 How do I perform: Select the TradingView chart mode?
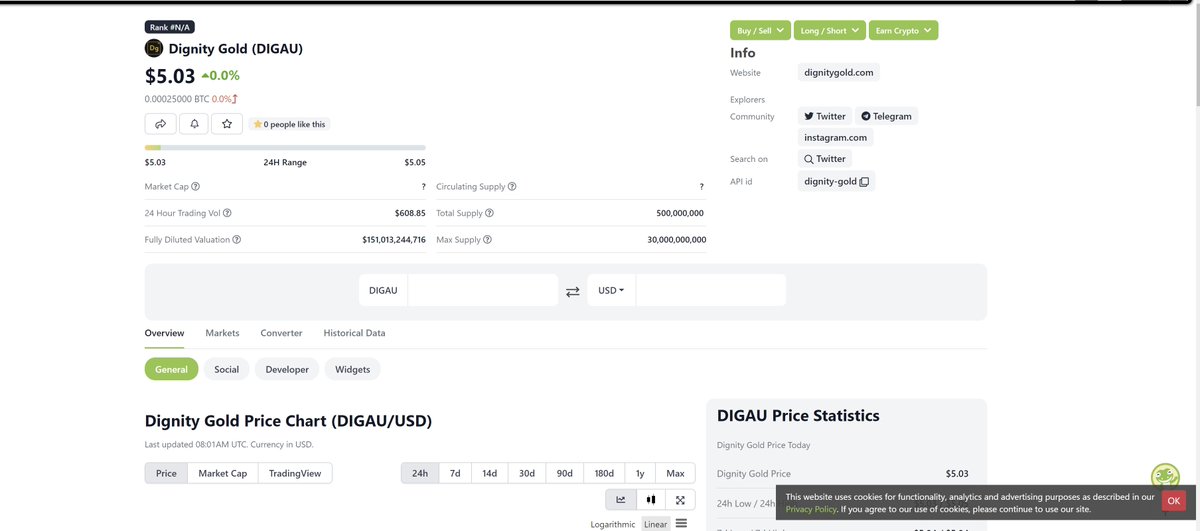coord(295,473)
